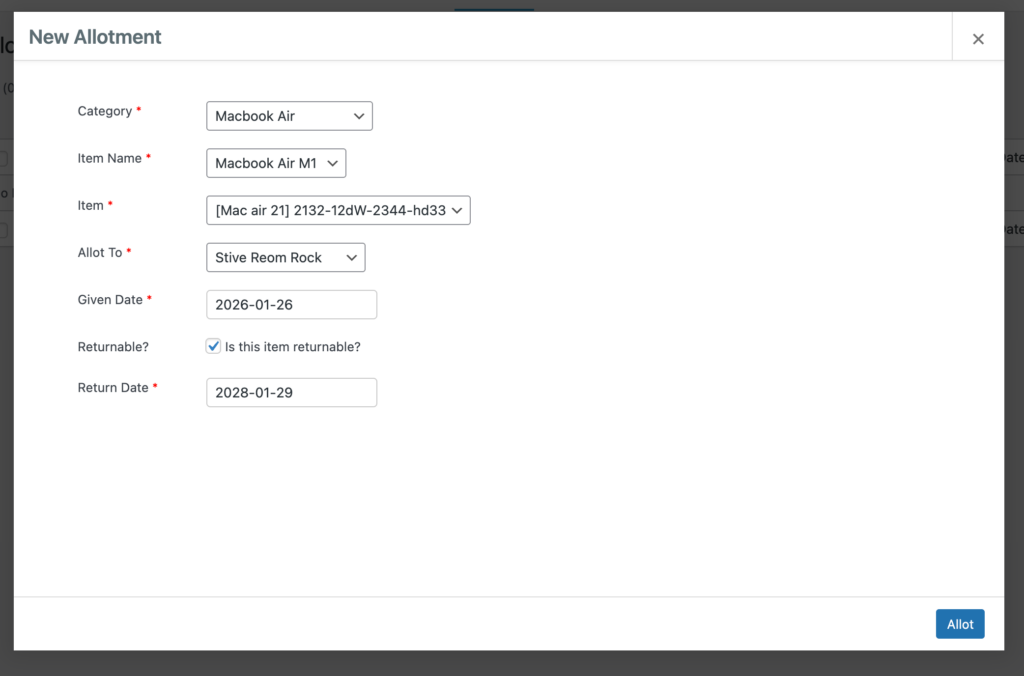1024x676 pixels.
Task: Click the chevron arrow on Item Name dropdown
Action: (x=332, y=163)
